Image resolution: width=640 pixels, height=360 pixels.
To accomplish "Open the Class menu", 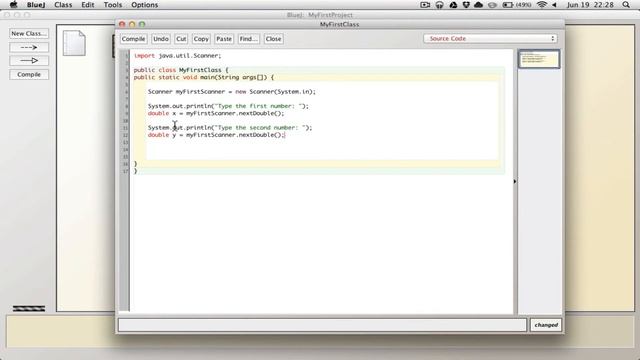I will pos(63,5).
